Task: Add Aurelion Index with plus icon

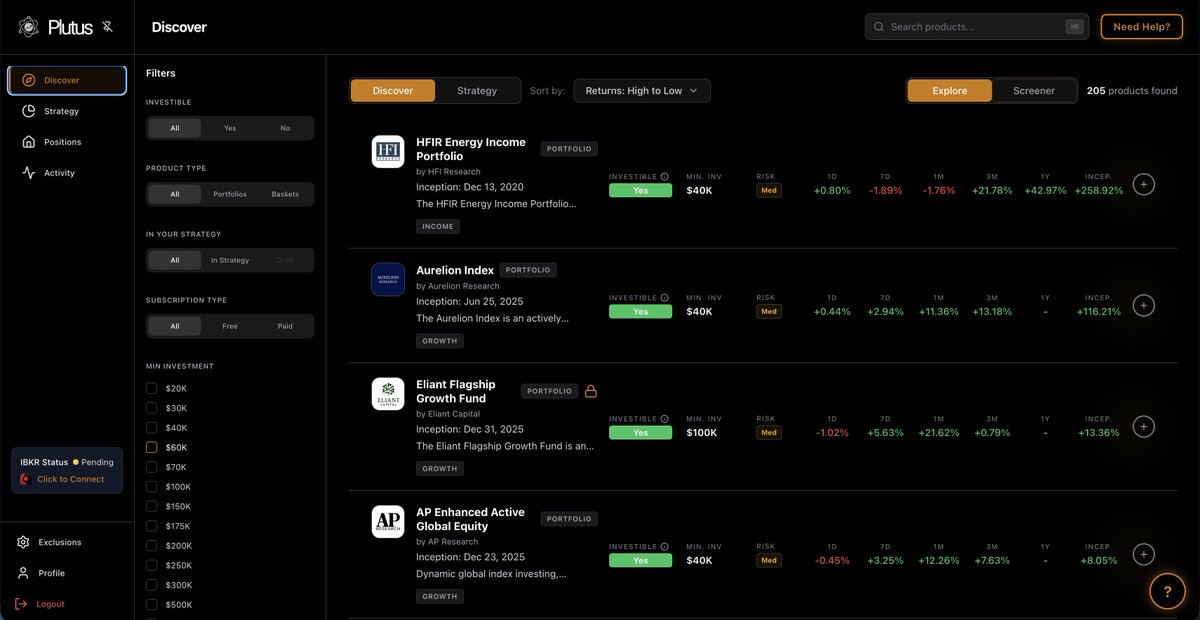Action: point(1144,305)
